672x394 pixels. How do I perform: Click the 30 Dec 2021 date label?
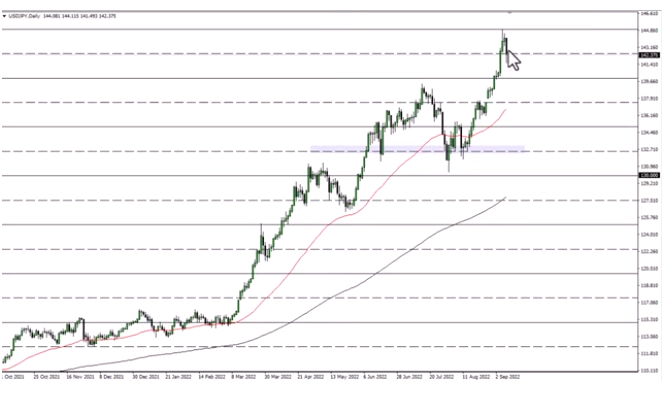[145, 377]
